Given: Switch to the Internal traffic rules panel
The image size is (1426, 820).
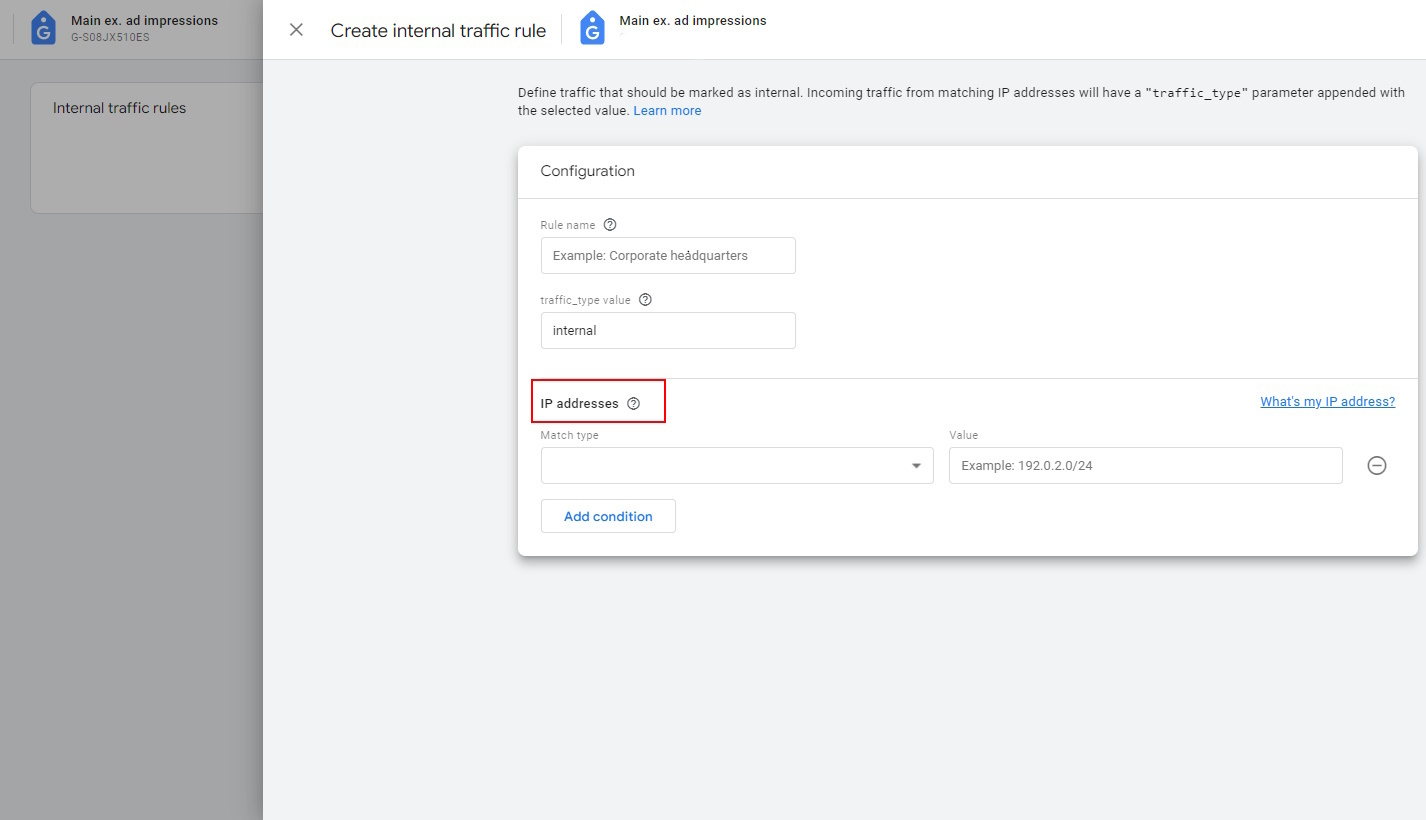Looking at the screenshot, I should click(x=119, y=107).
